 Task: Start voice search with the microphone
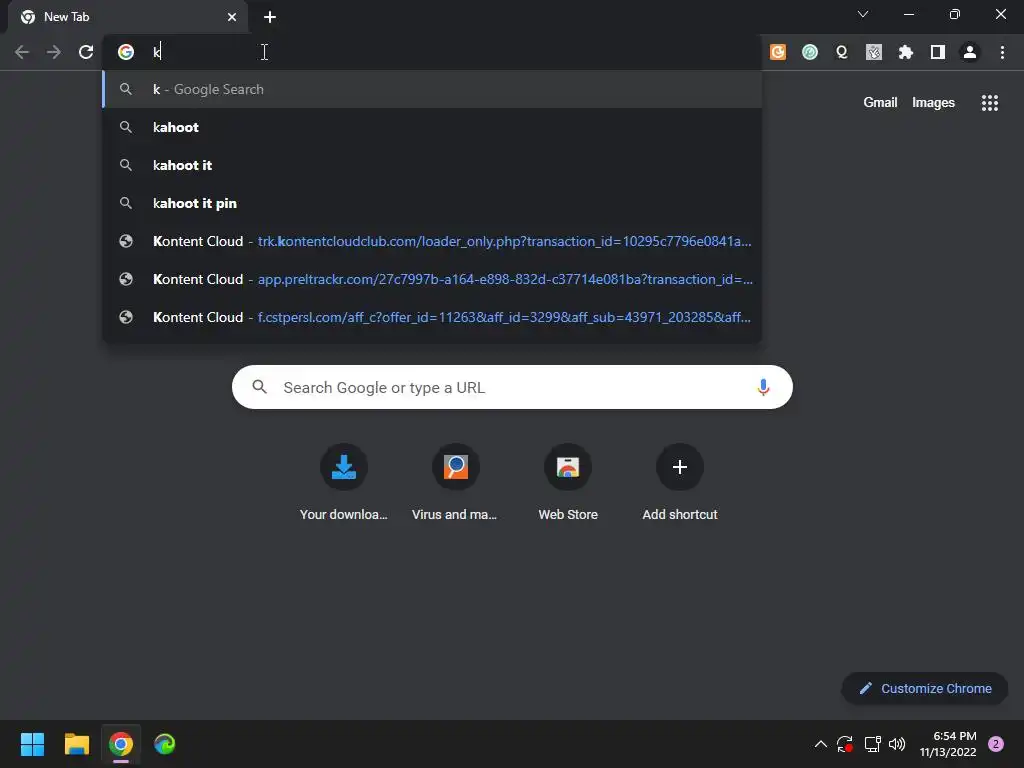point(763,387)
